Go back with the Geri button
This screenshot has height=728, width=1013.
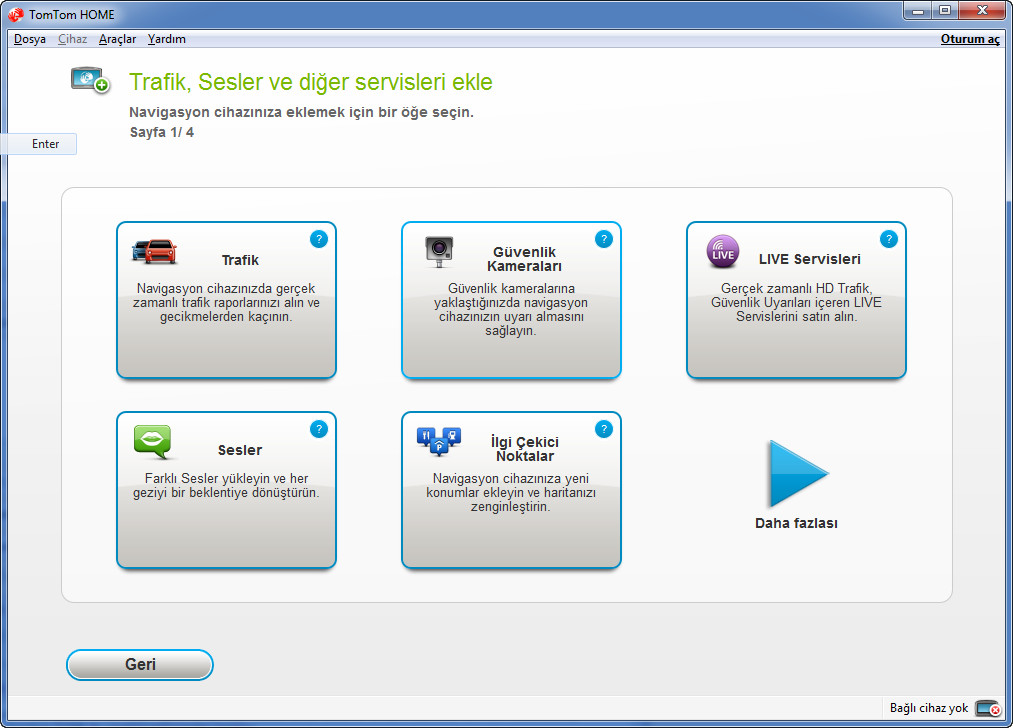[x=140, y=665]
